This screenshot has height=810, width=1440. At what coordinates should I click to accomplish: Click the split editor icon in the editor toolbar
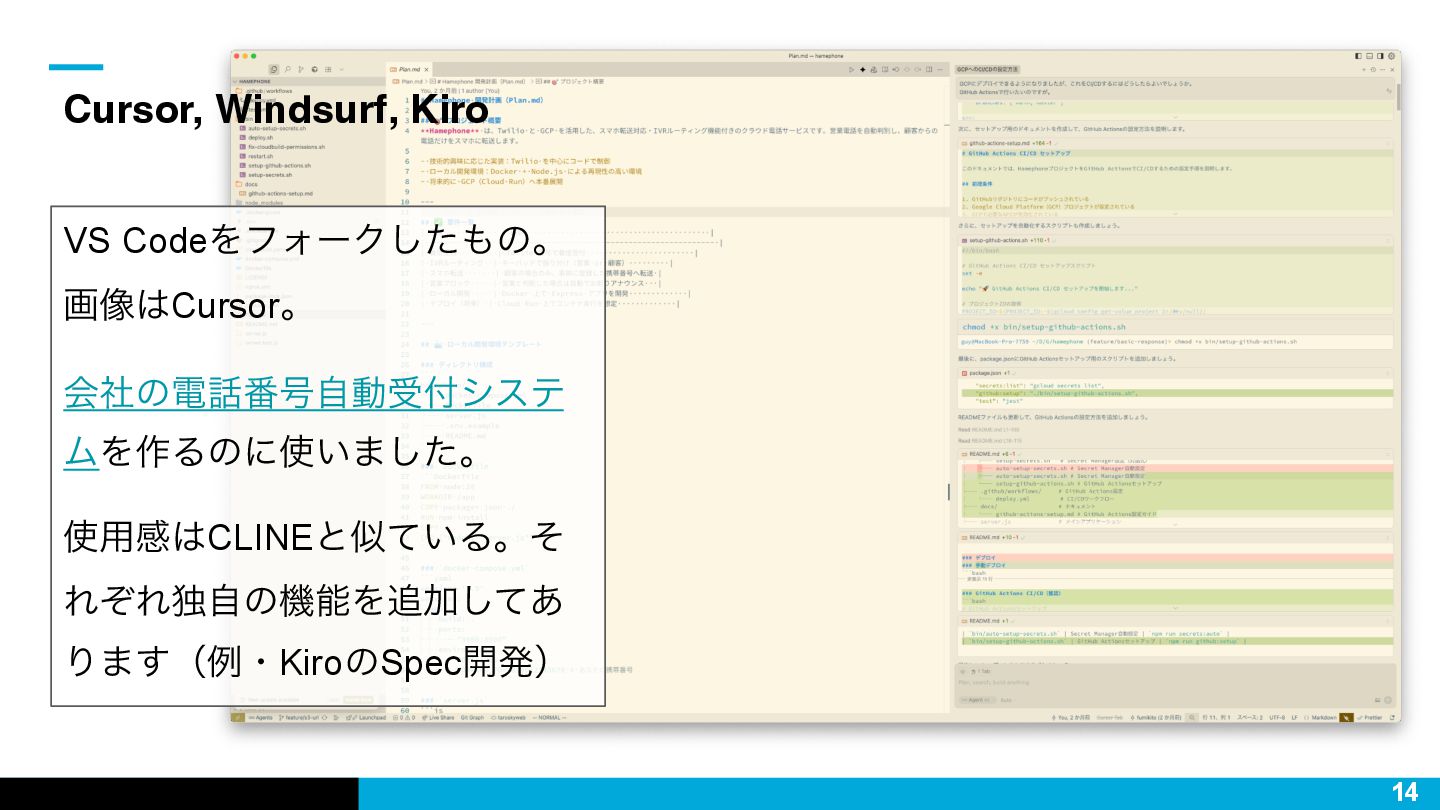pos(929,69)
